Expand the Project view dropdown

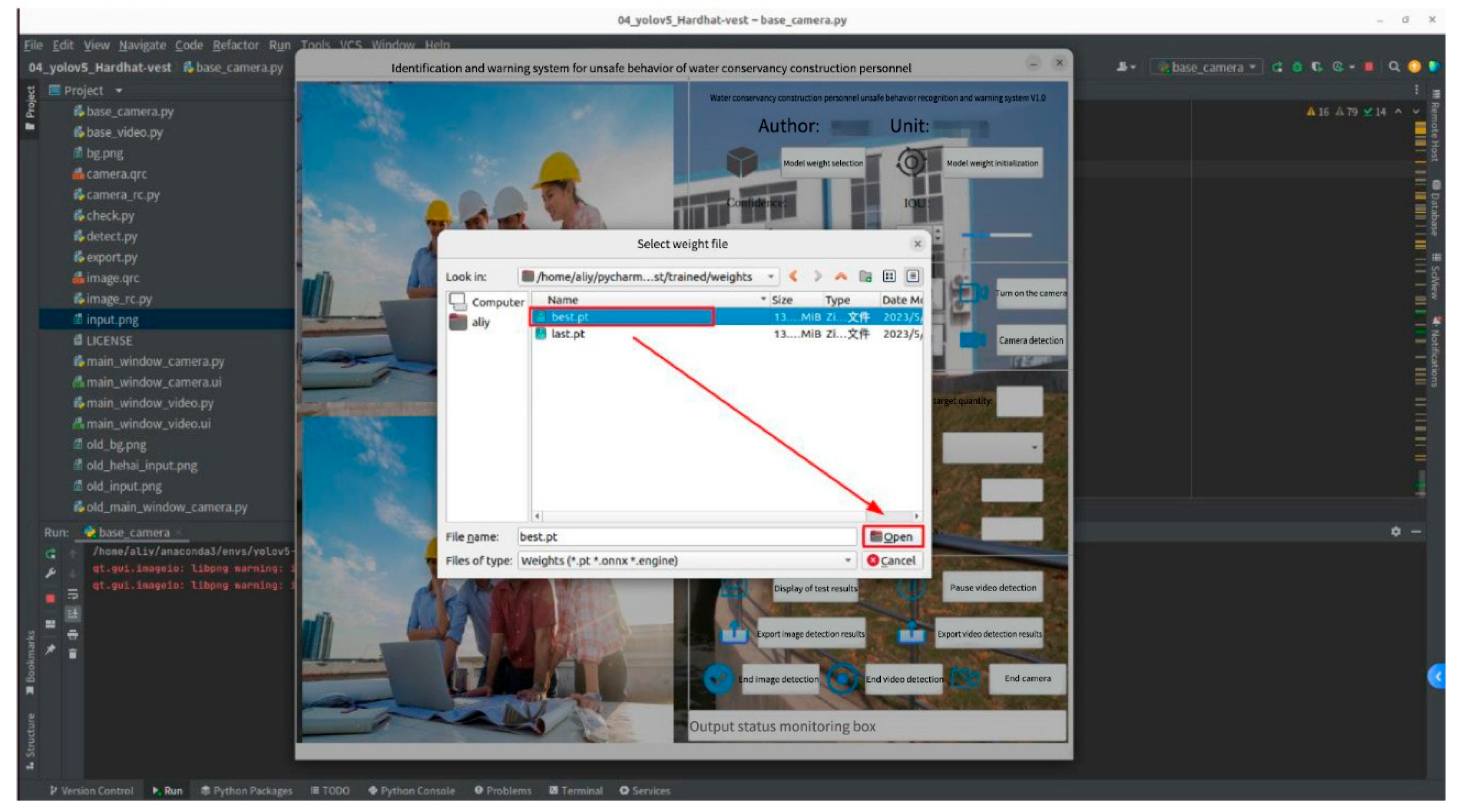pos(119,90)
